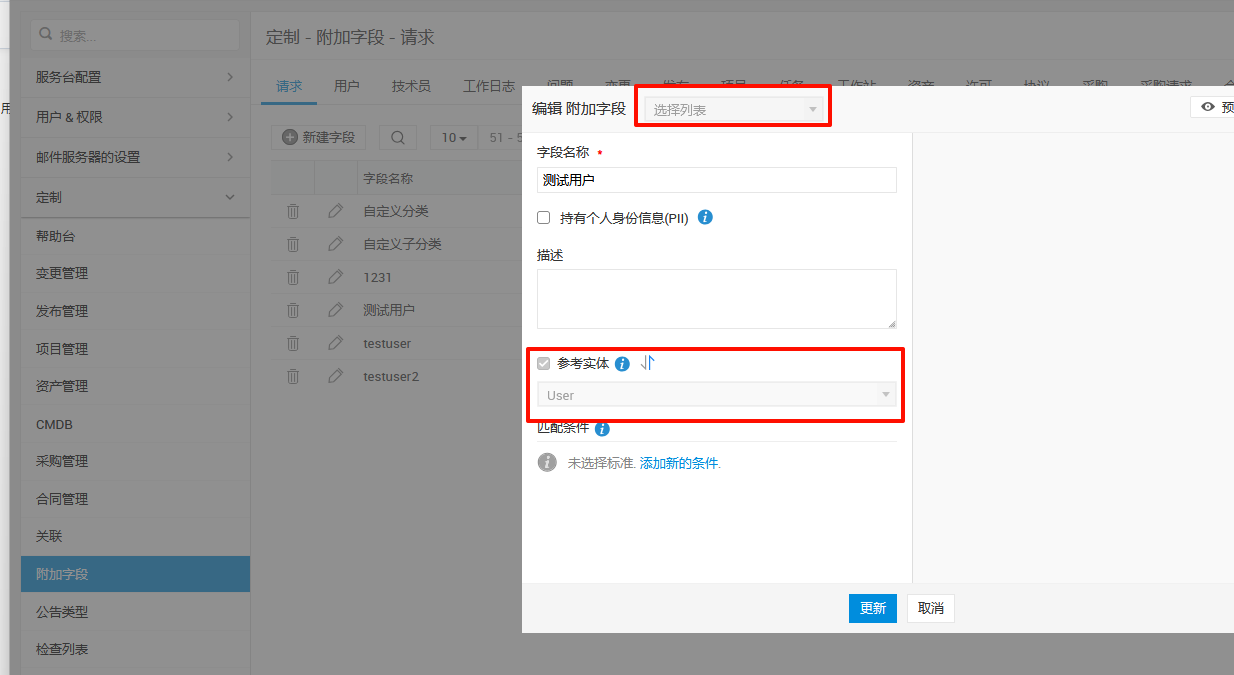Toggle the 参考实体 checkbox

pos(544,364)
